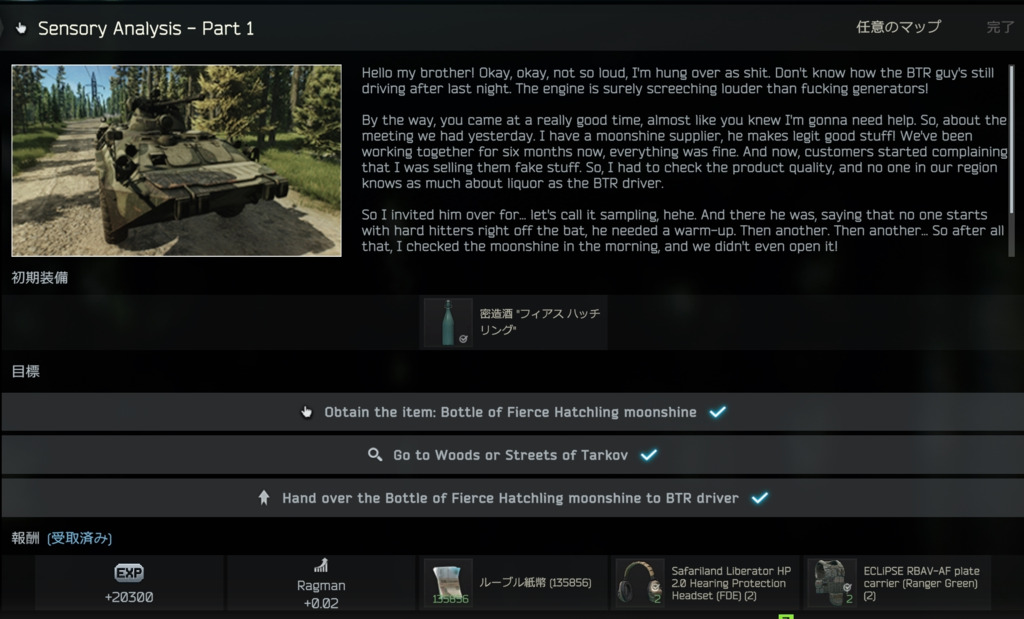This screenshot has height=619, width=1024.
Task: Click the magnifier icon on Woods objective
Action: click(x=375, y=454)
